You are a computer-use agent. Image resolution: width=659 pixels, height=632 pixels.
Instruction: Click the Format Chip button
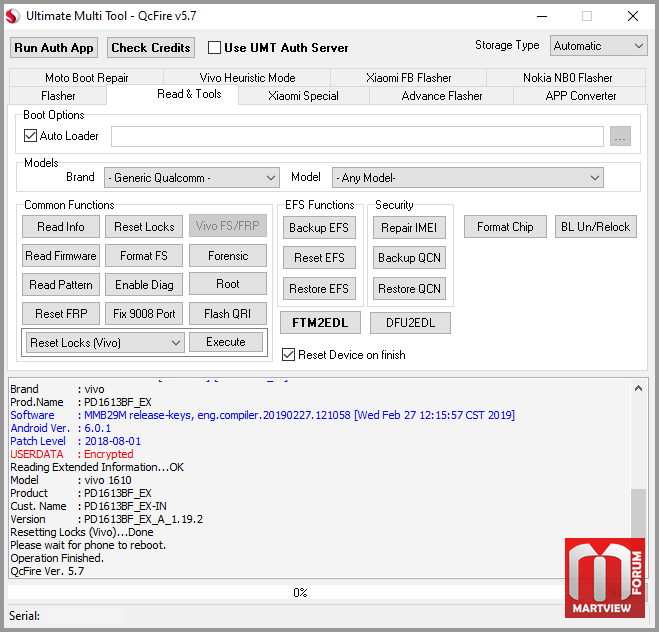(505, 227)
